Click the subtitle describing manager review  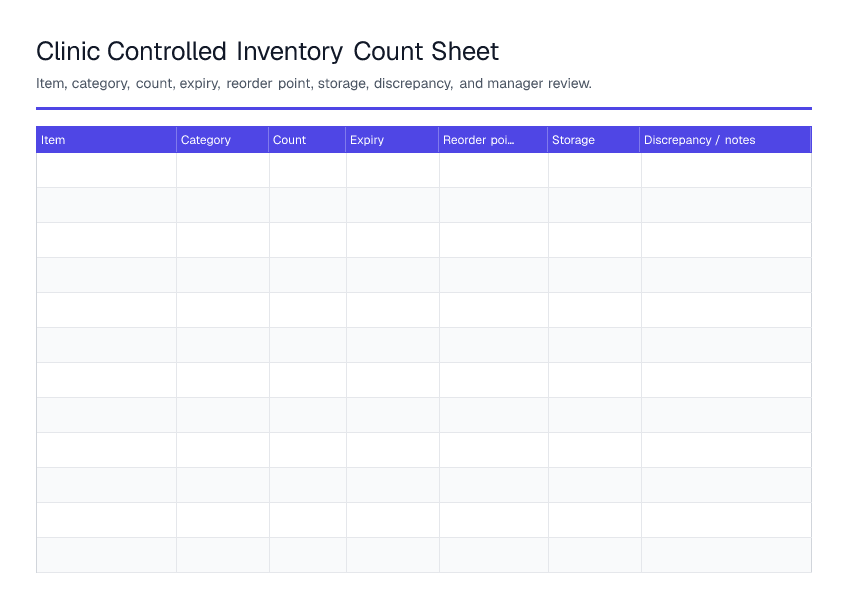[x=314, y=83]
